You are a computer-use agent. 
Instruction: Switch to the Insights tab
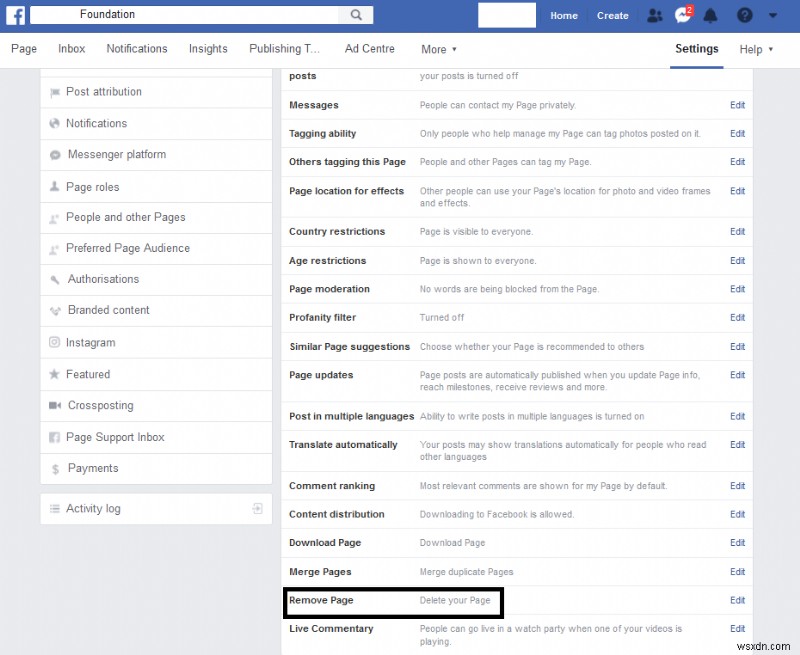point(208,48)
